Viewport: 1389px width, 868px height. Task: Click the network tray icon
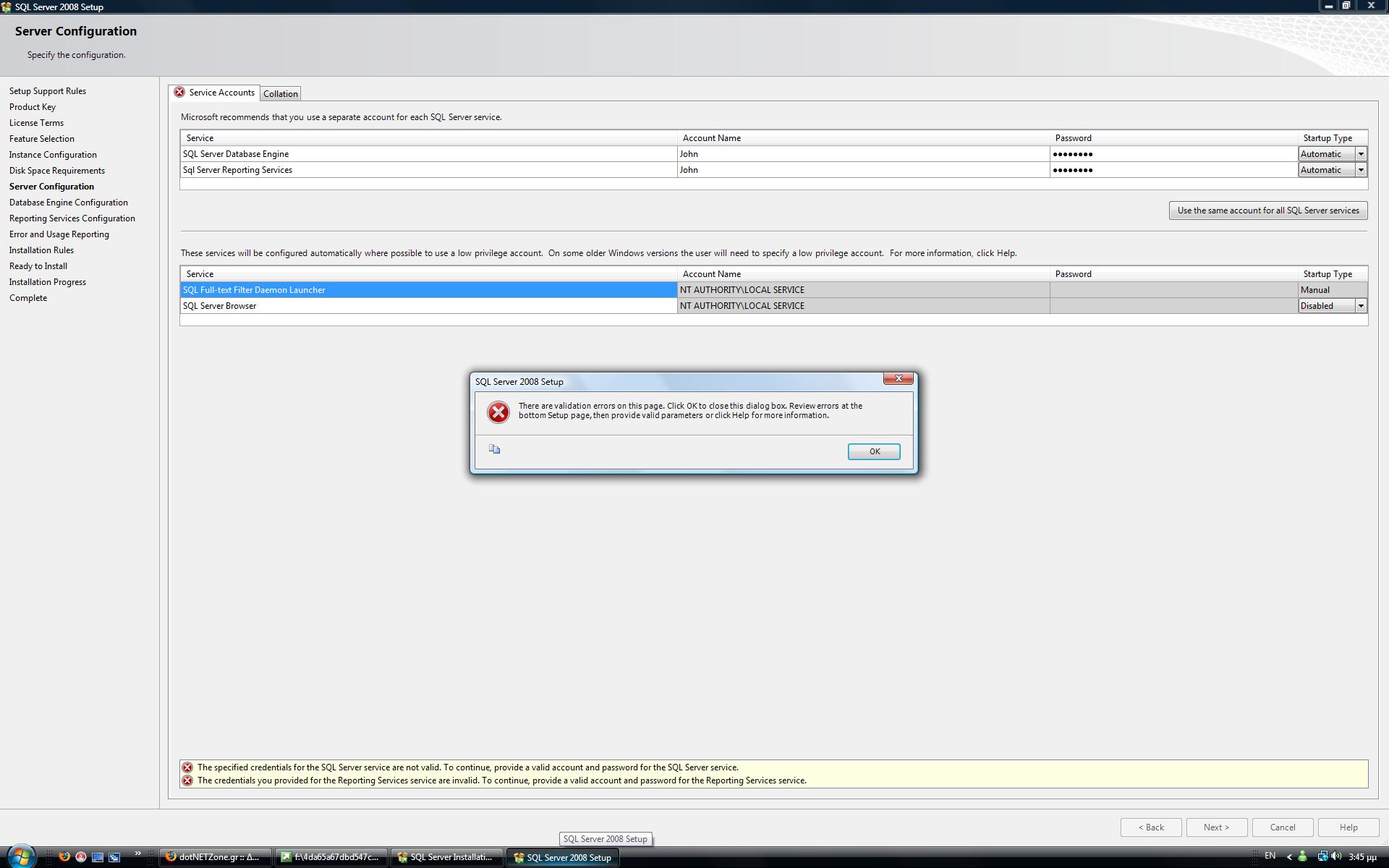coord(1322,856)
